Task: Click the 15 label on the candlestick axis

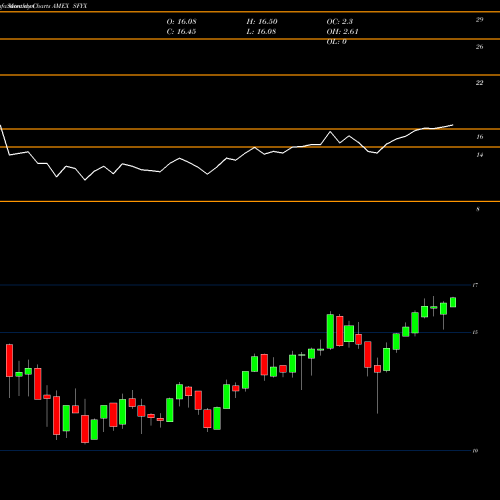Action: point(475,332)
